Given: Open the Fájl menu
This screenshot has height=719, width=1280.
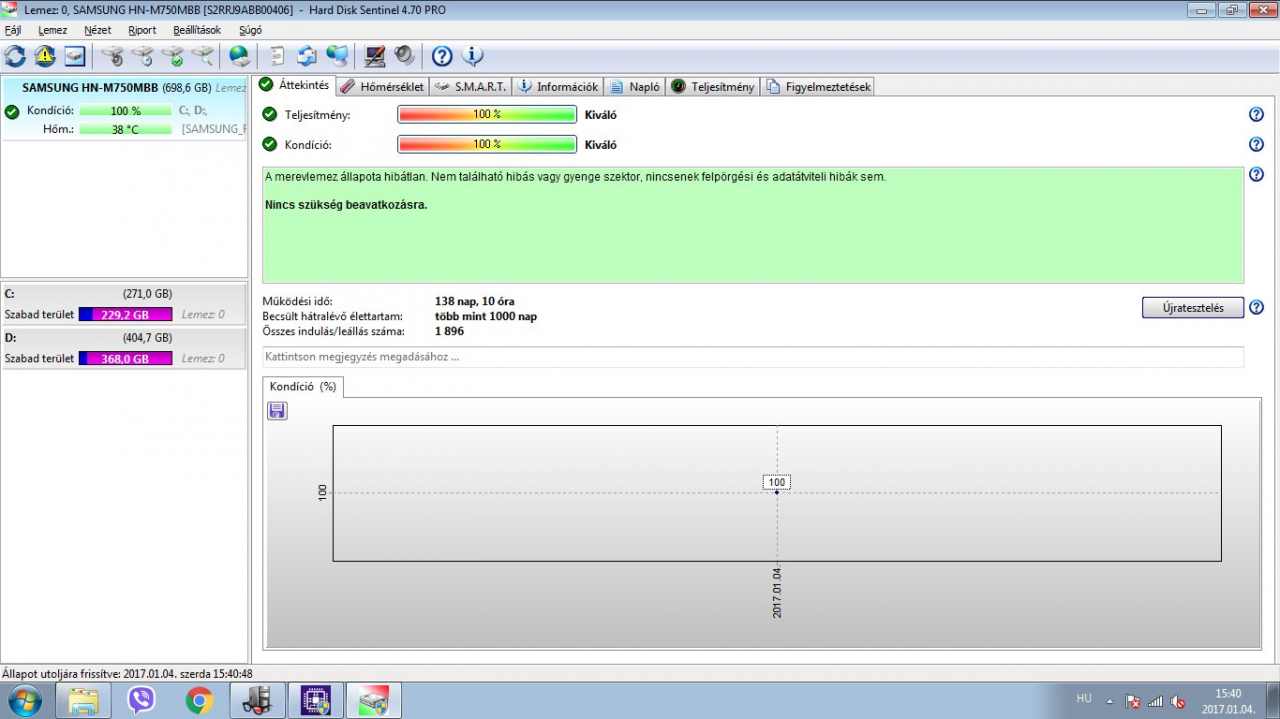Looking at the screenshot, I should point(13,30).
